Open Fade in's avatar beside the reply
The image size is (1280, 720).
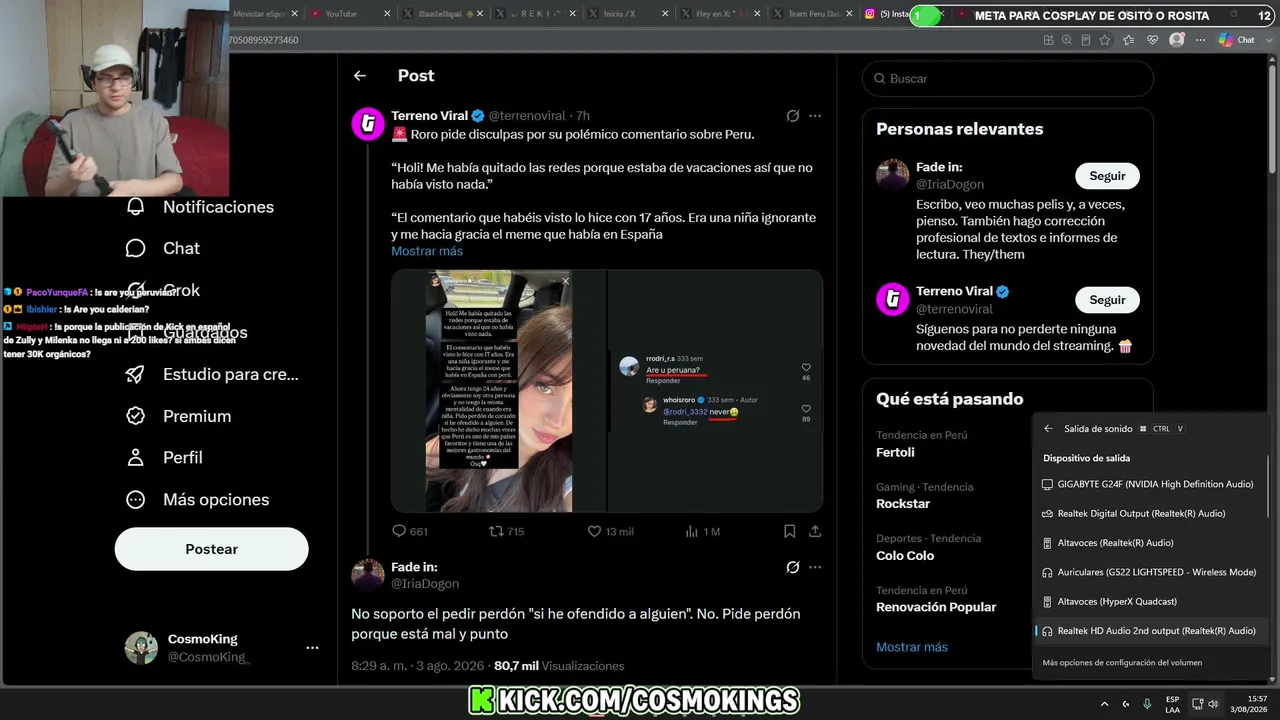368,575
